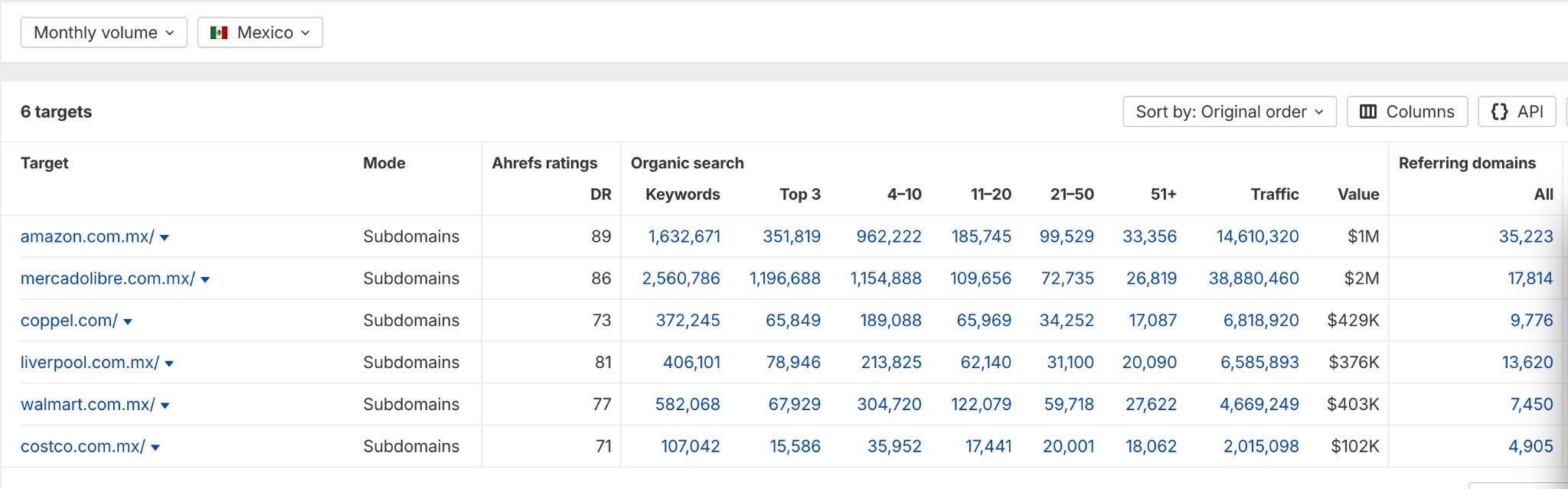Click walmart referring domains 7,450
The width and height of the screenshot is (1568, 489).
tap(1532, 405)
